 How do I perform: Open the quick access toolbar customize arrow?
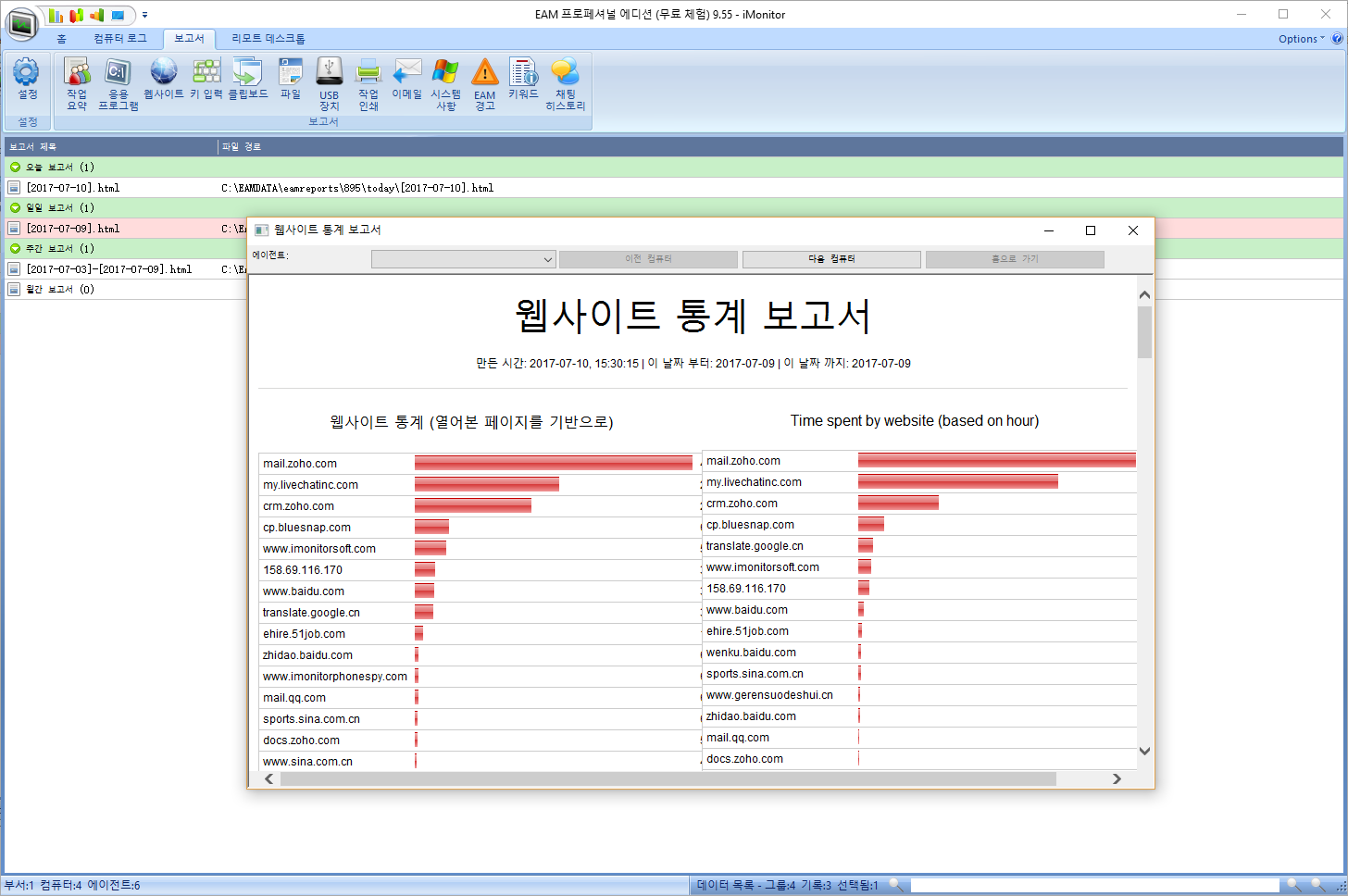click(x=144, y=16)
